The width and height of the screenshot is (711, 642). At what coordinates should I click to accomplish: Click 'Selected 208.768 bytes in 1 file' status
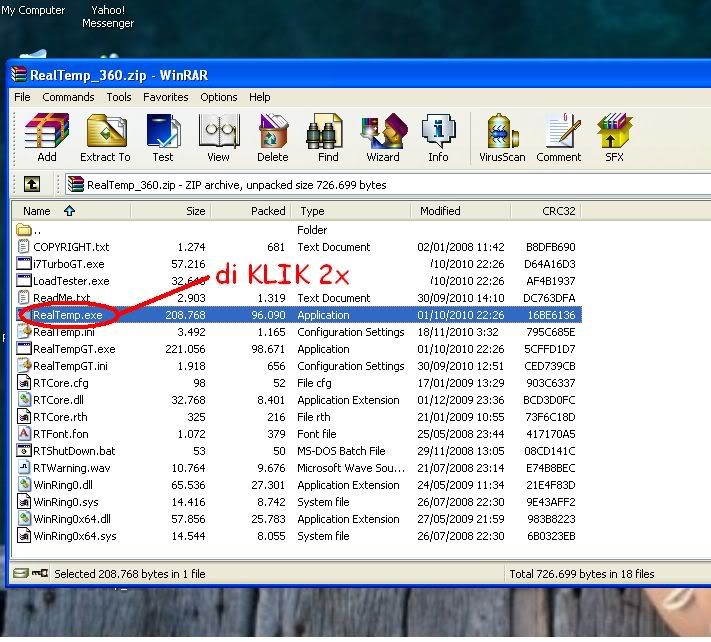click(x=130, y=574)
